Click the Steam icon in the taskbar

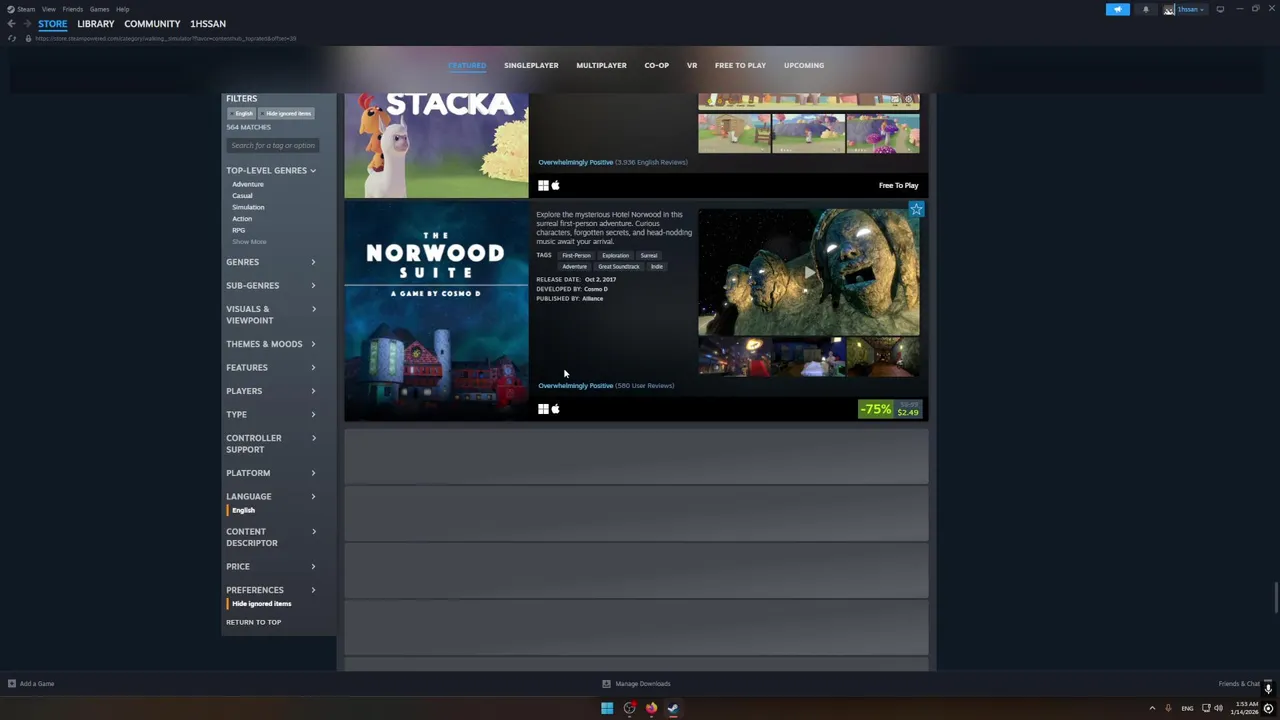673,708
